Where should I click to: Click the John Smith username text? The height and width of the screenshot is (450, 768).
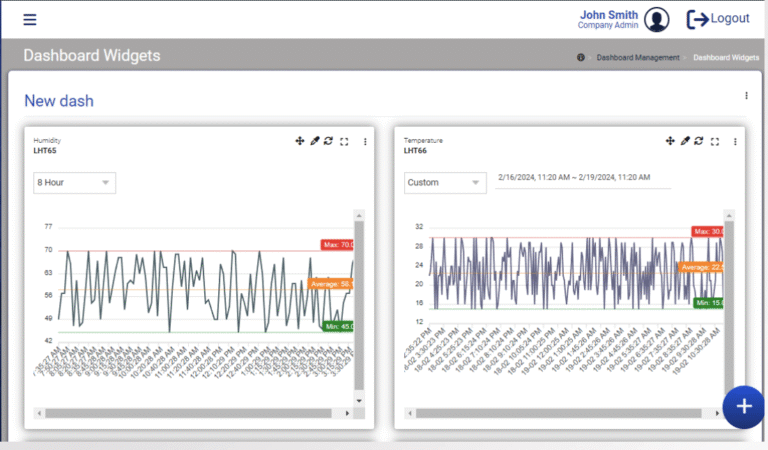point(609,15)
